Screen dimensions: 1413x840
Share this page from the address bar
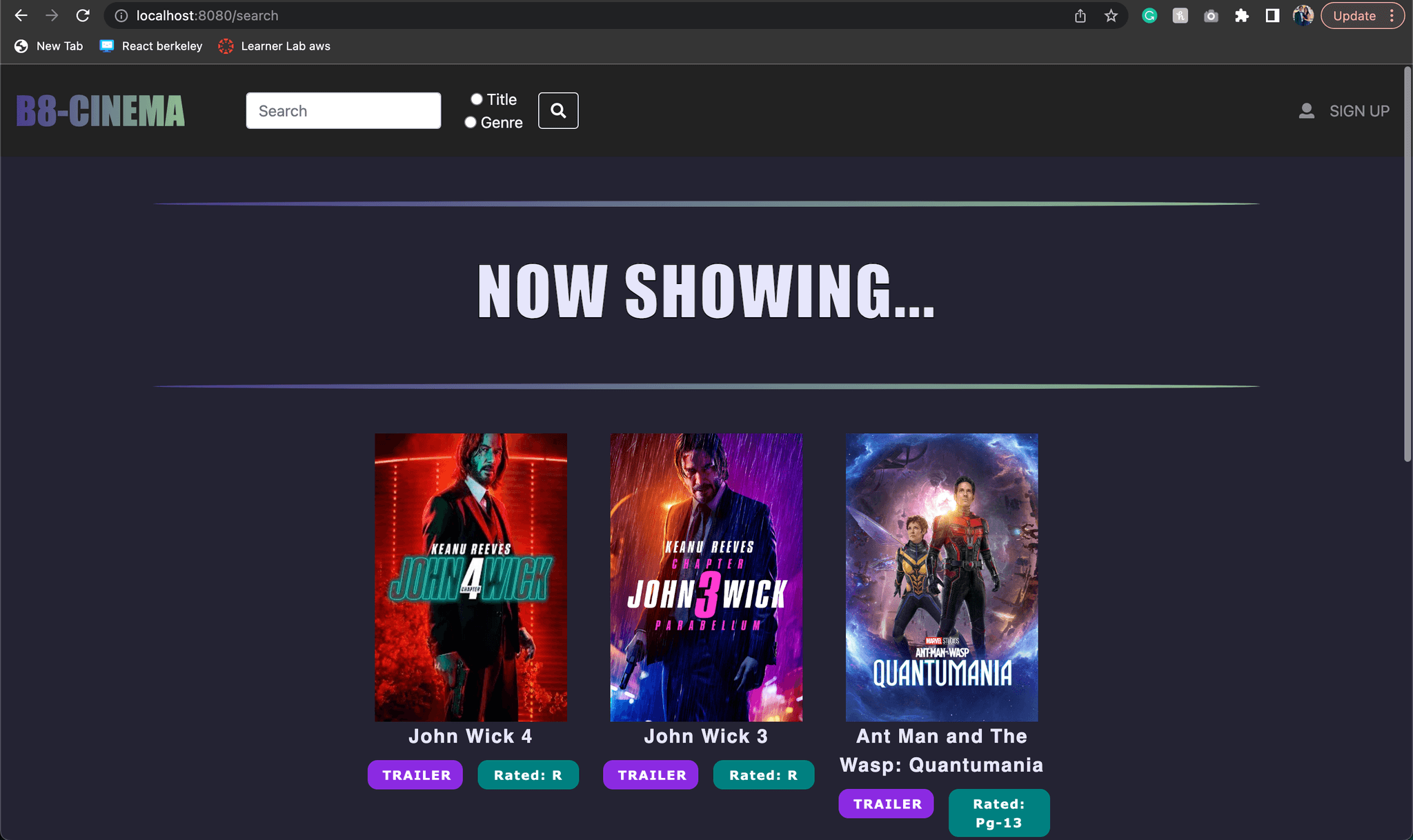1080,15
